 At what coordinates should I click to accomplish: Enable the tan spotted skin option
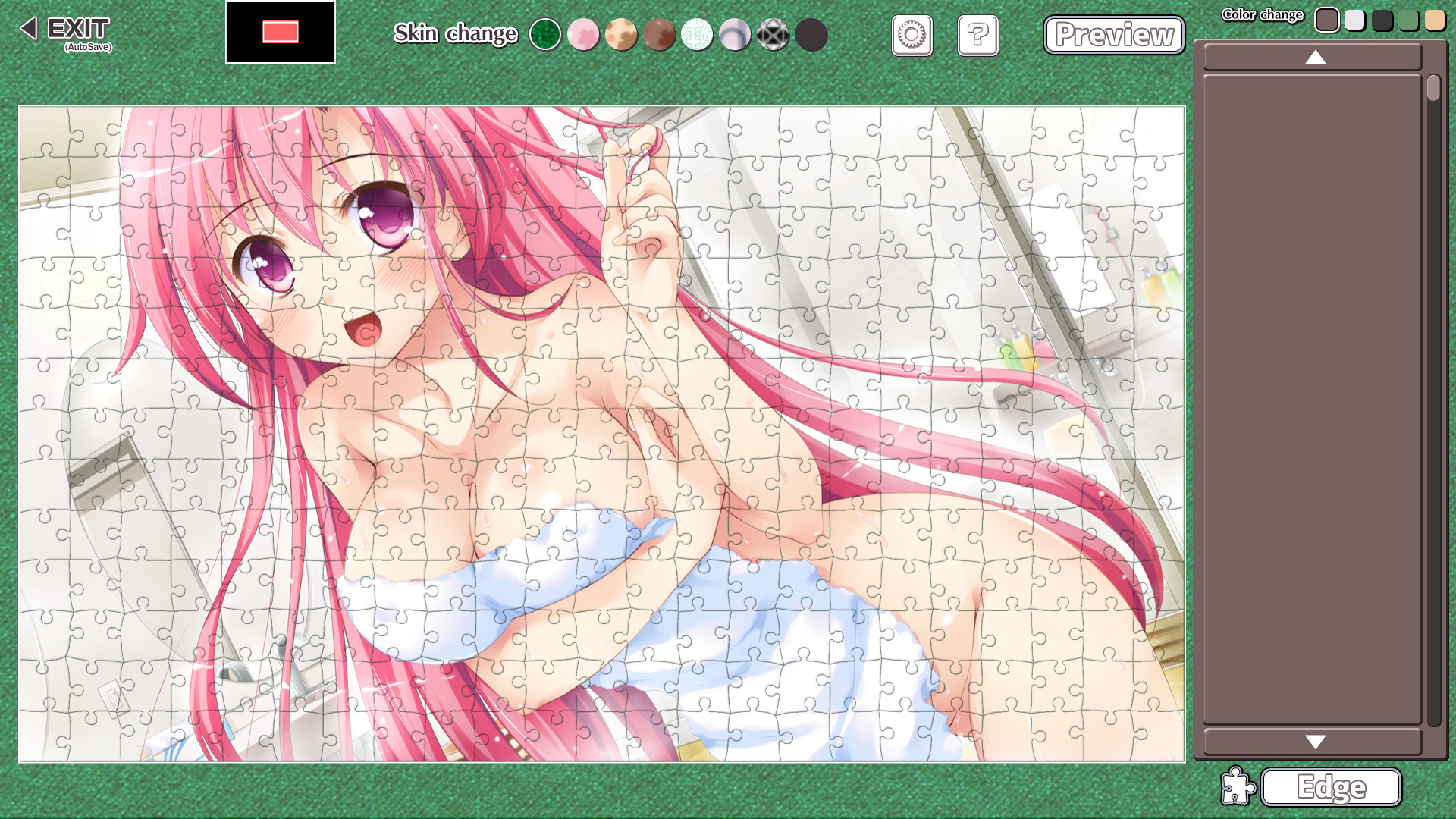(x=622, y=35)
